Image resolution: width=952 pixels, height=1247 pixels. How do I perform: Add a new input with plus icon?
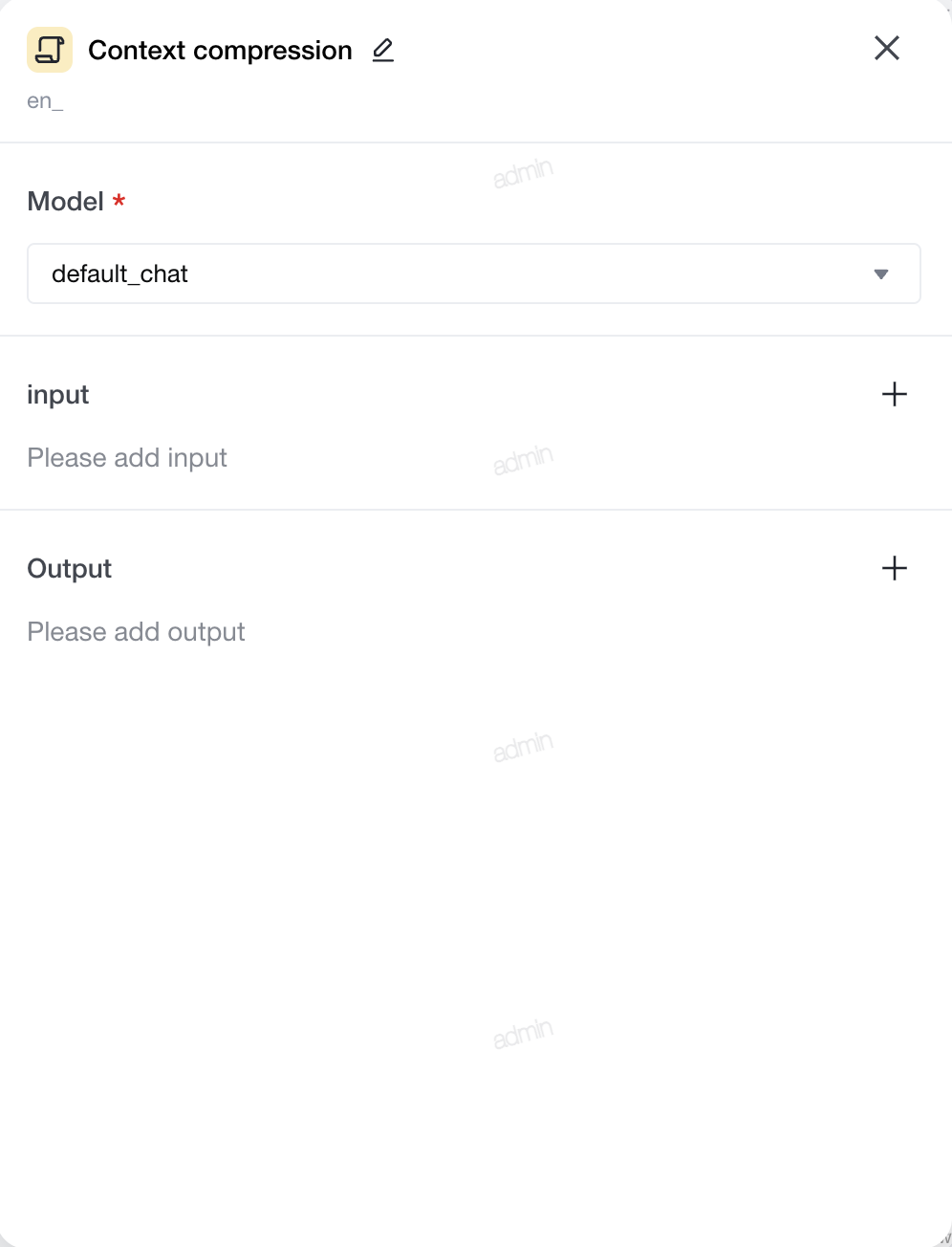tap(895, 394)
